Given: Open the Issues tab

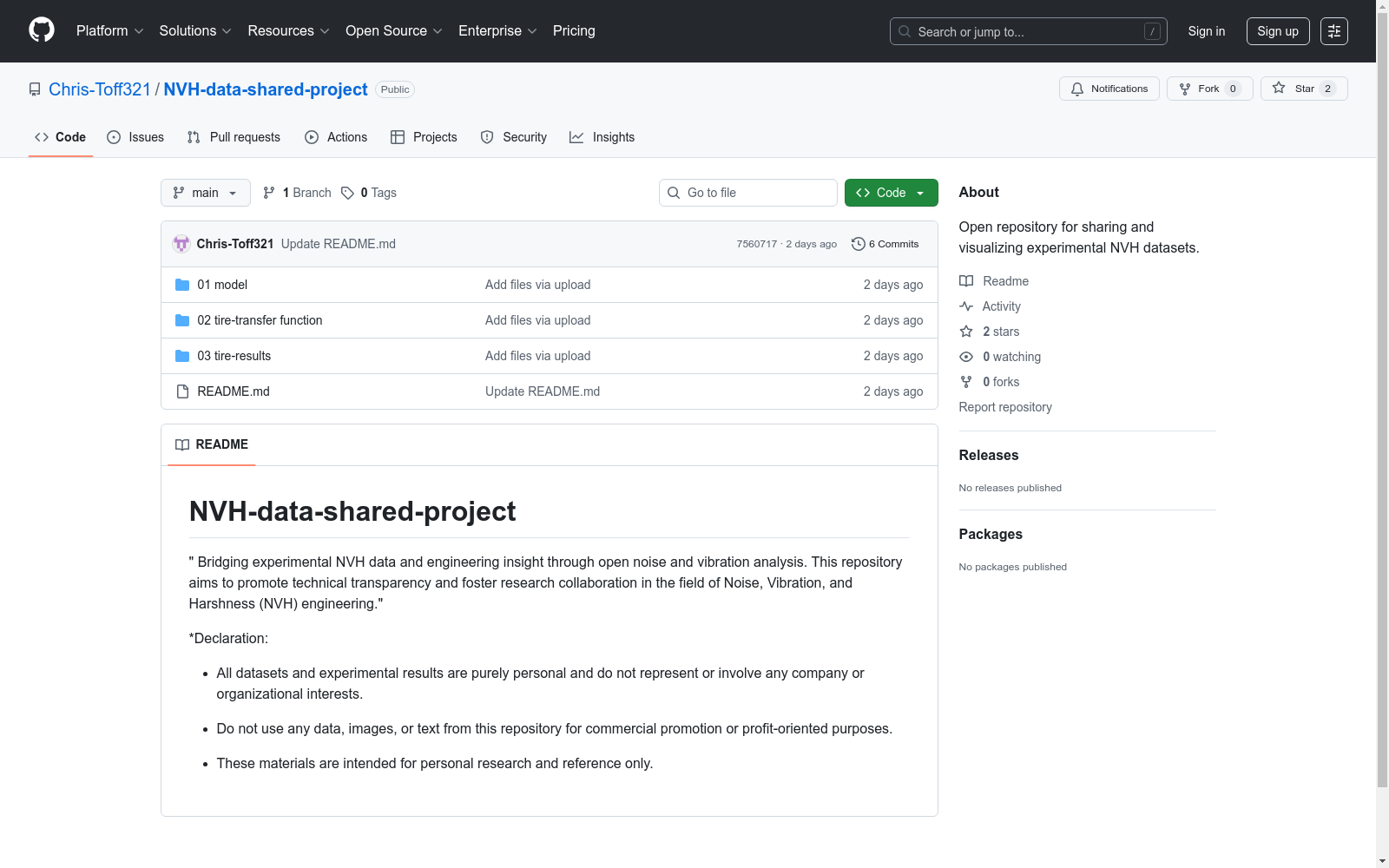Looking at the screenshot, I should [x=135, y=137].
